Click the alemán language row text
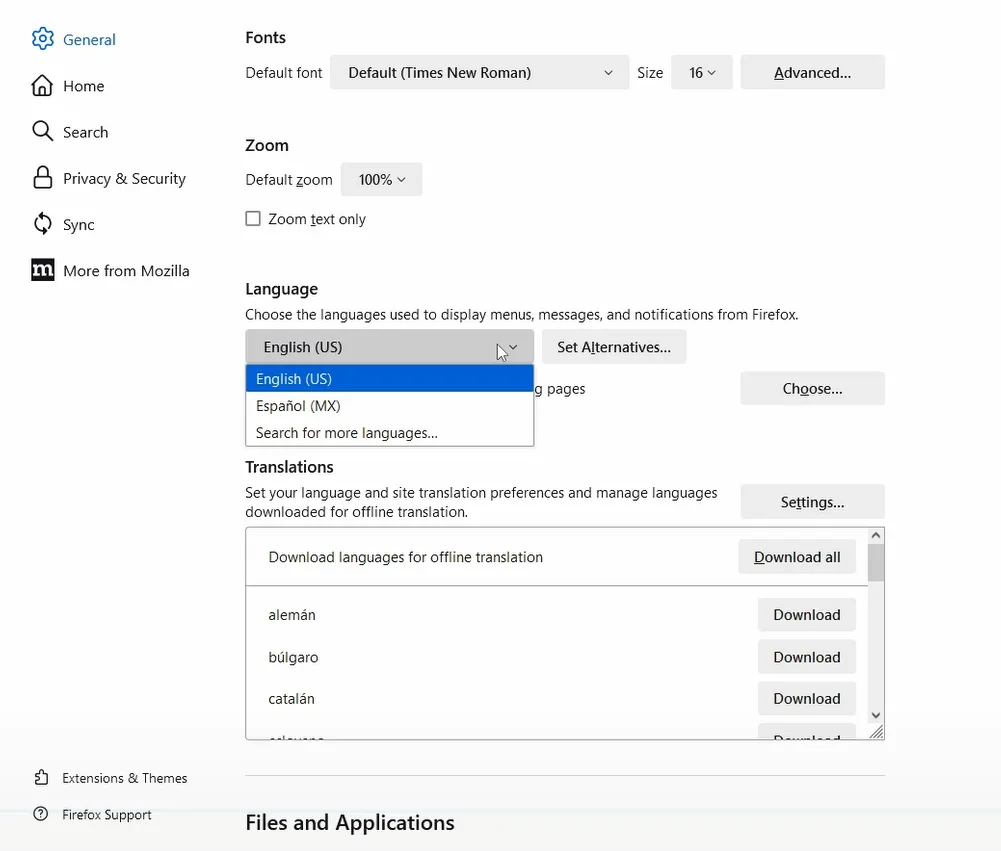 (x=292, y=615)
